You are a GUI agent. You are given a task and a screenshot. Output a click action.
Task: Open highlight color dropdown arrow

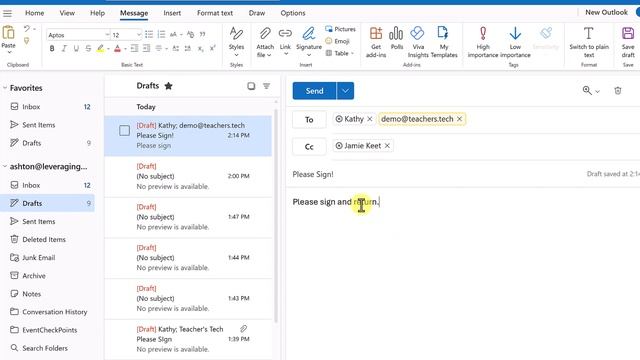(109, 49)
